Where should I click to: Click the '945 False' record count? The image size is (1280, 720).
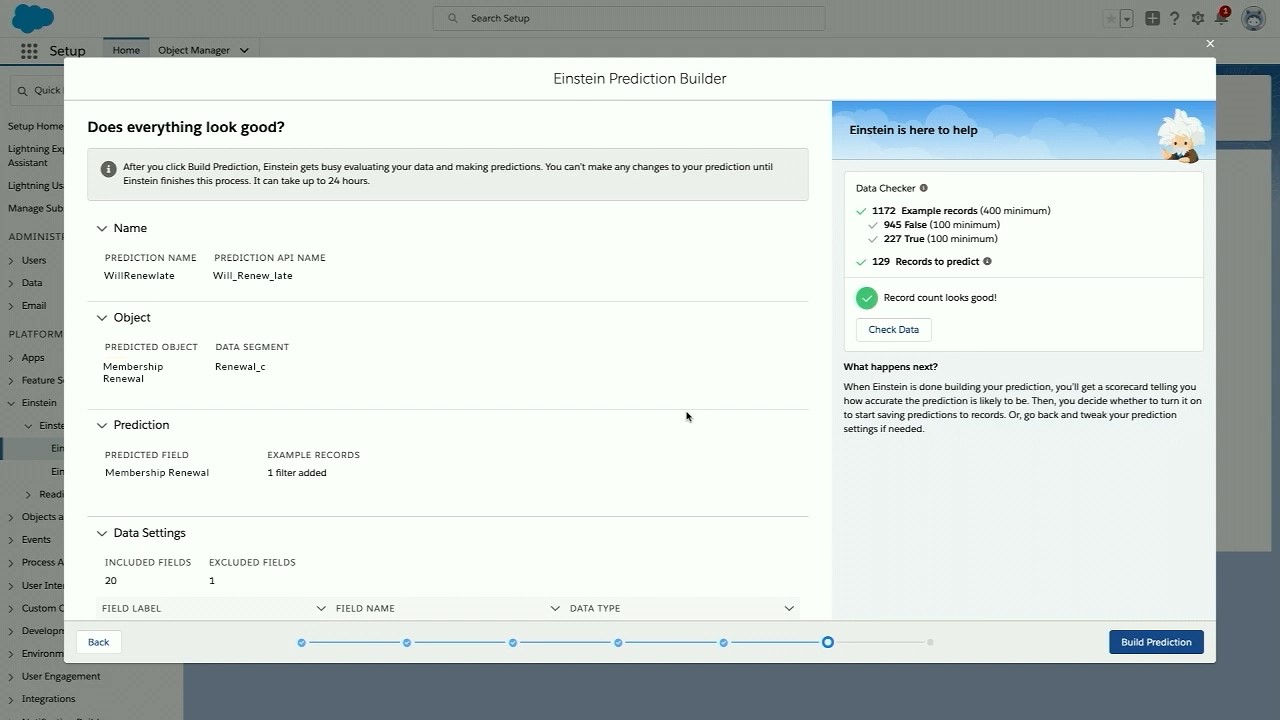click(941, 225)
